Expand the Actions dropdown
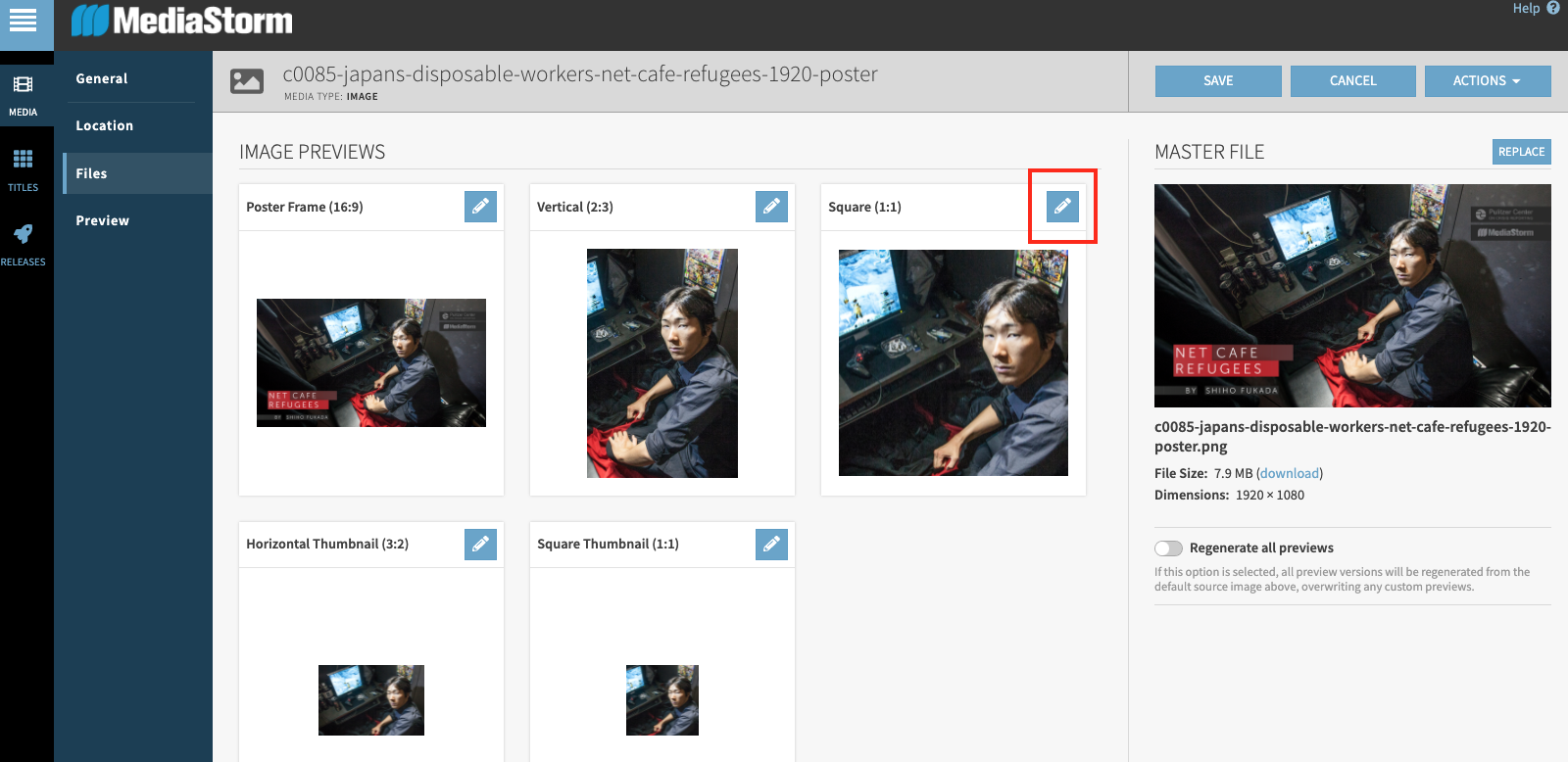 (x=1487, y=81)
